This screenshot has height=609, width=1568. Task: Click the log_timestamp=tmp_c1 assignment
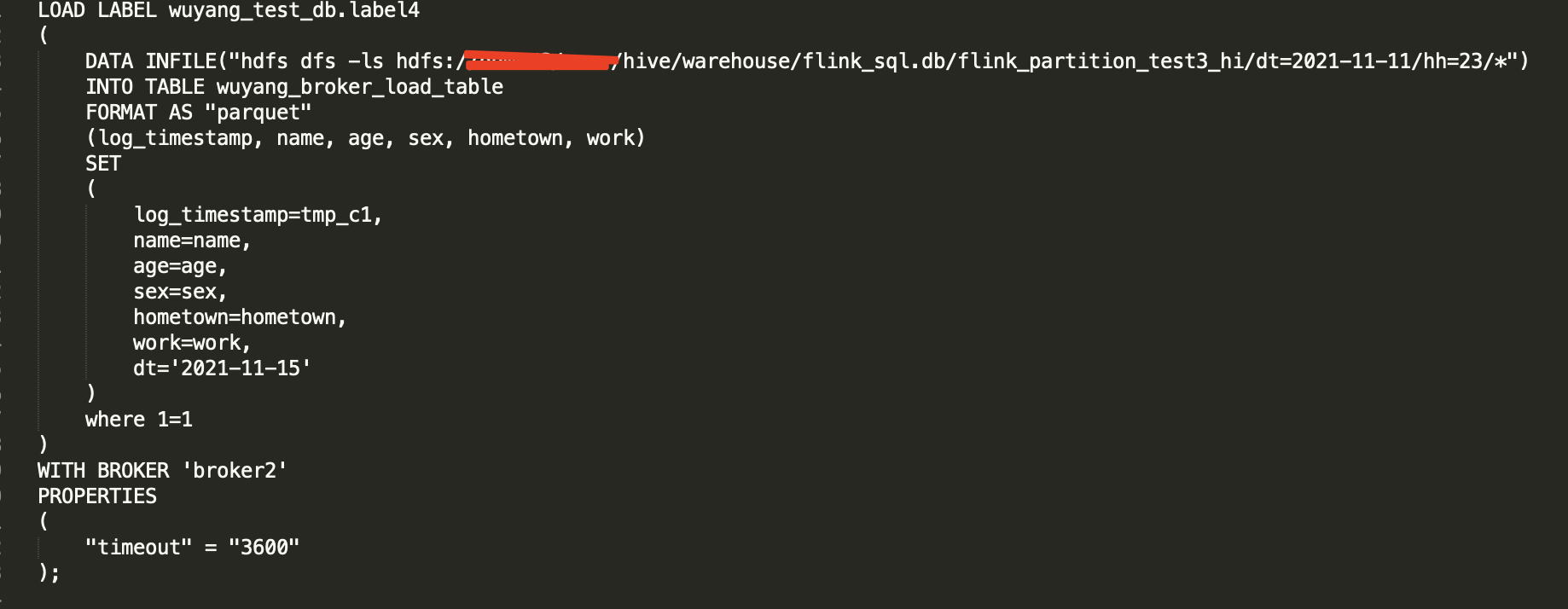(x=258, y=215)
